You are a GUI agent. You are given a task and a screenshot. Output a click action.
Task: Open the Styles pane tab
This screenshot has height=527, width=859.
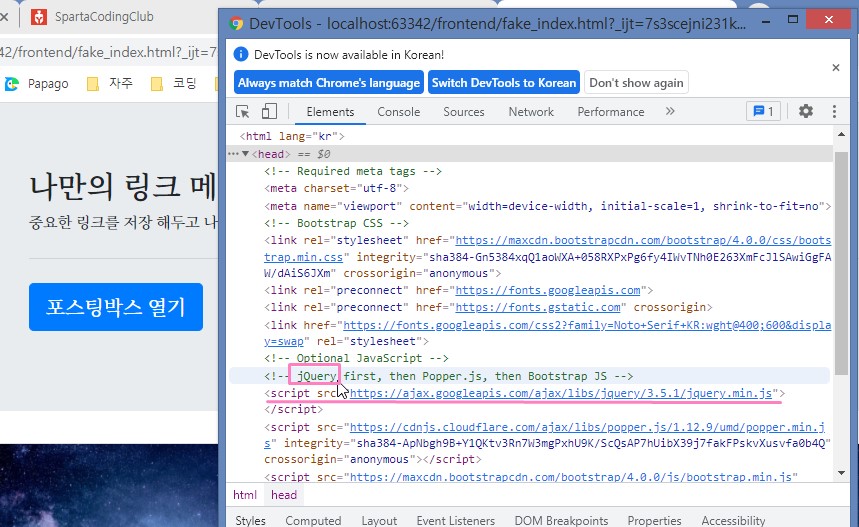pyautogui.click(x=250, y=520)
